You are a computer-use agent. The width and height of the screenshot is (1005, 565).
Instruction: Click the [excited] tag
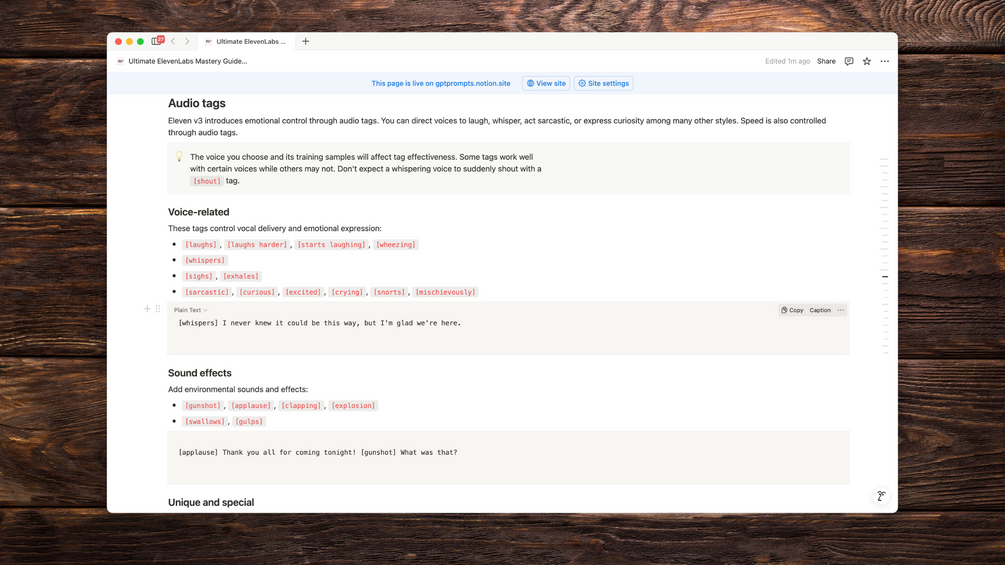point(303,292)
